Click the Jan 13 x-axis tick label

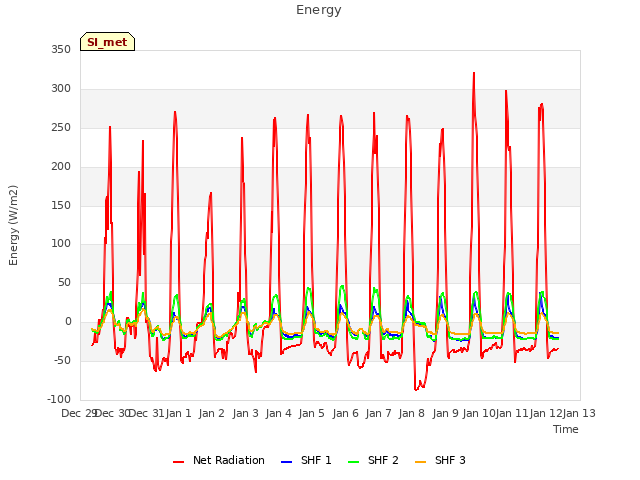579,413
